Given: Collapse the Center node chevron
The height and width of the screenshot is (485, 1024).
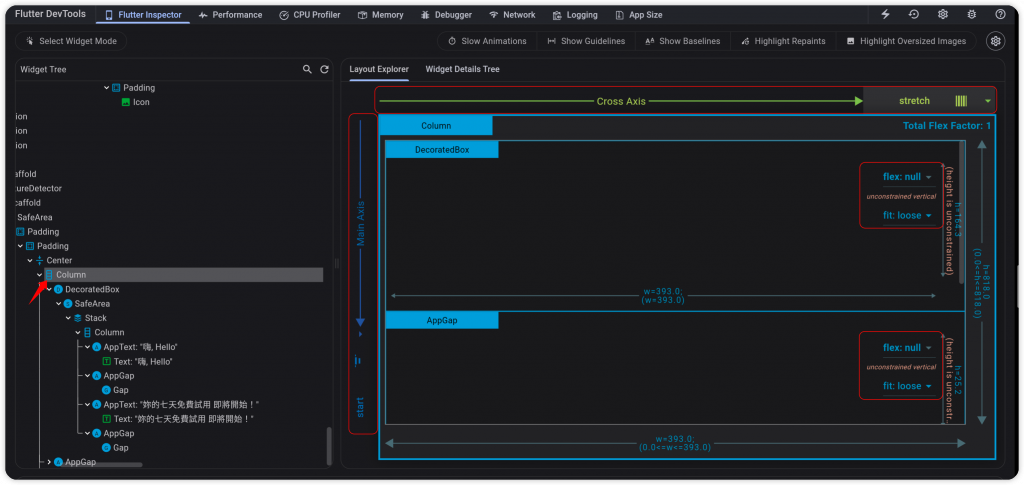Looking at the screenshot, I should pos(29,260).
